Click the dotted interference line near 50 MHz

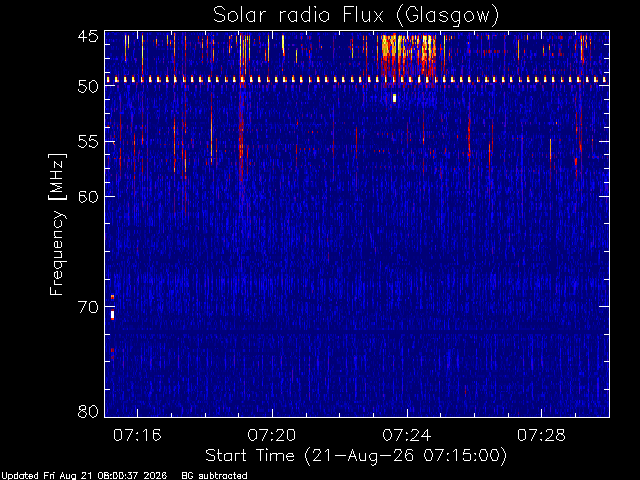click(x=357, y=80)
